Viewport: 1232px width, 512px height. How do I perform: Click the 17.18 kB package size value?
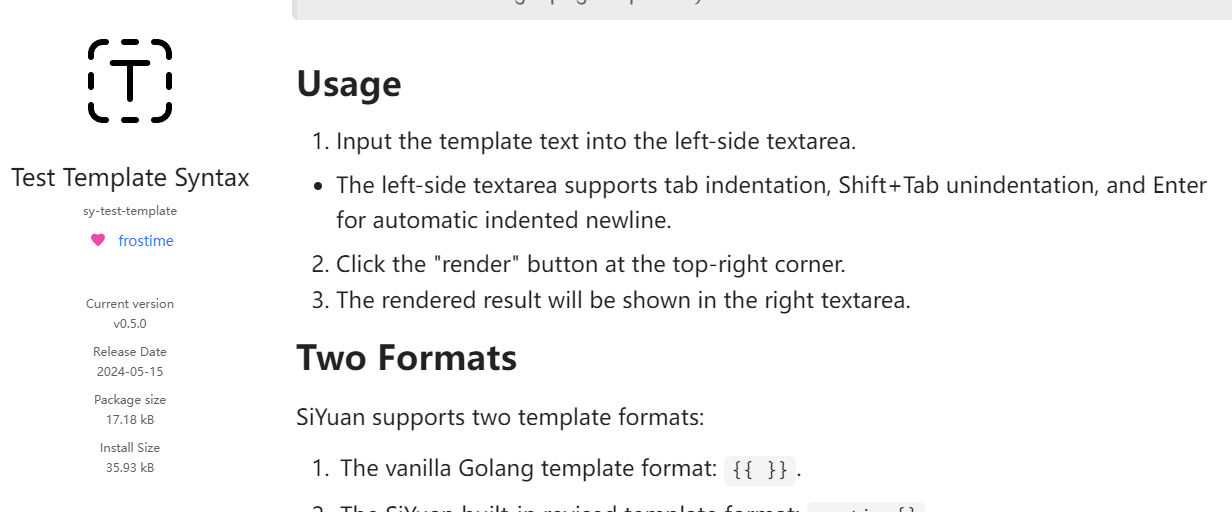click(x=130, y=419)
